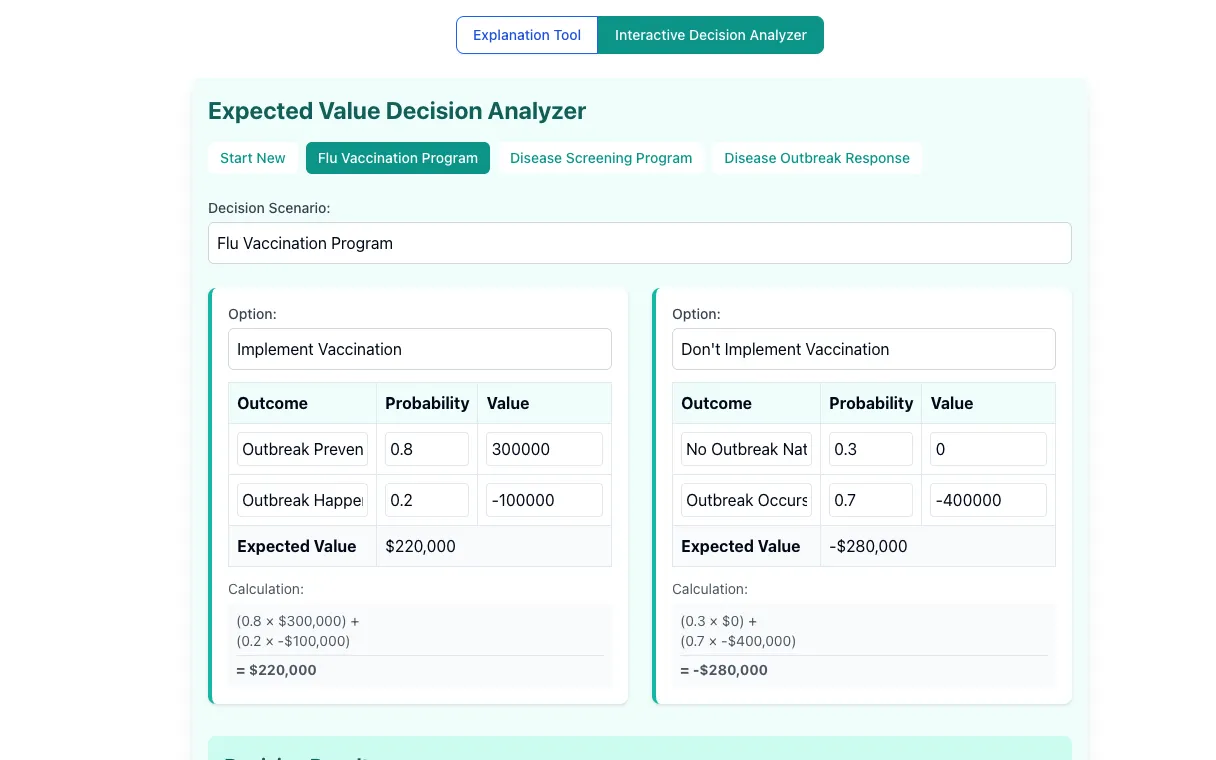Switch to the Explanation Tool tab
This screenshot has width=1216, height=760.
[527, 35]
